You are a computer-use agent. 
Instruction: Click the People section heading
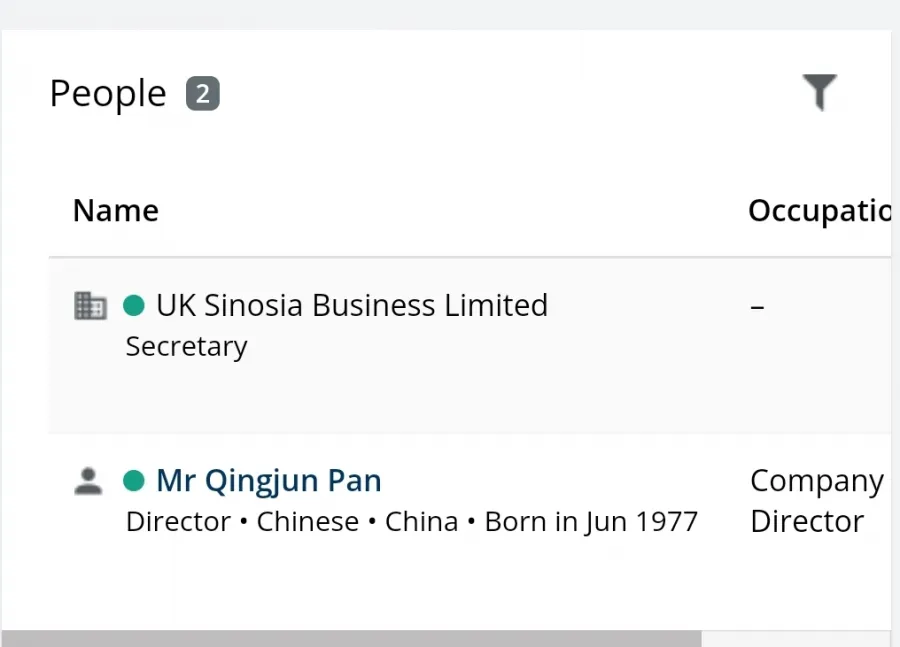[108, 93]
